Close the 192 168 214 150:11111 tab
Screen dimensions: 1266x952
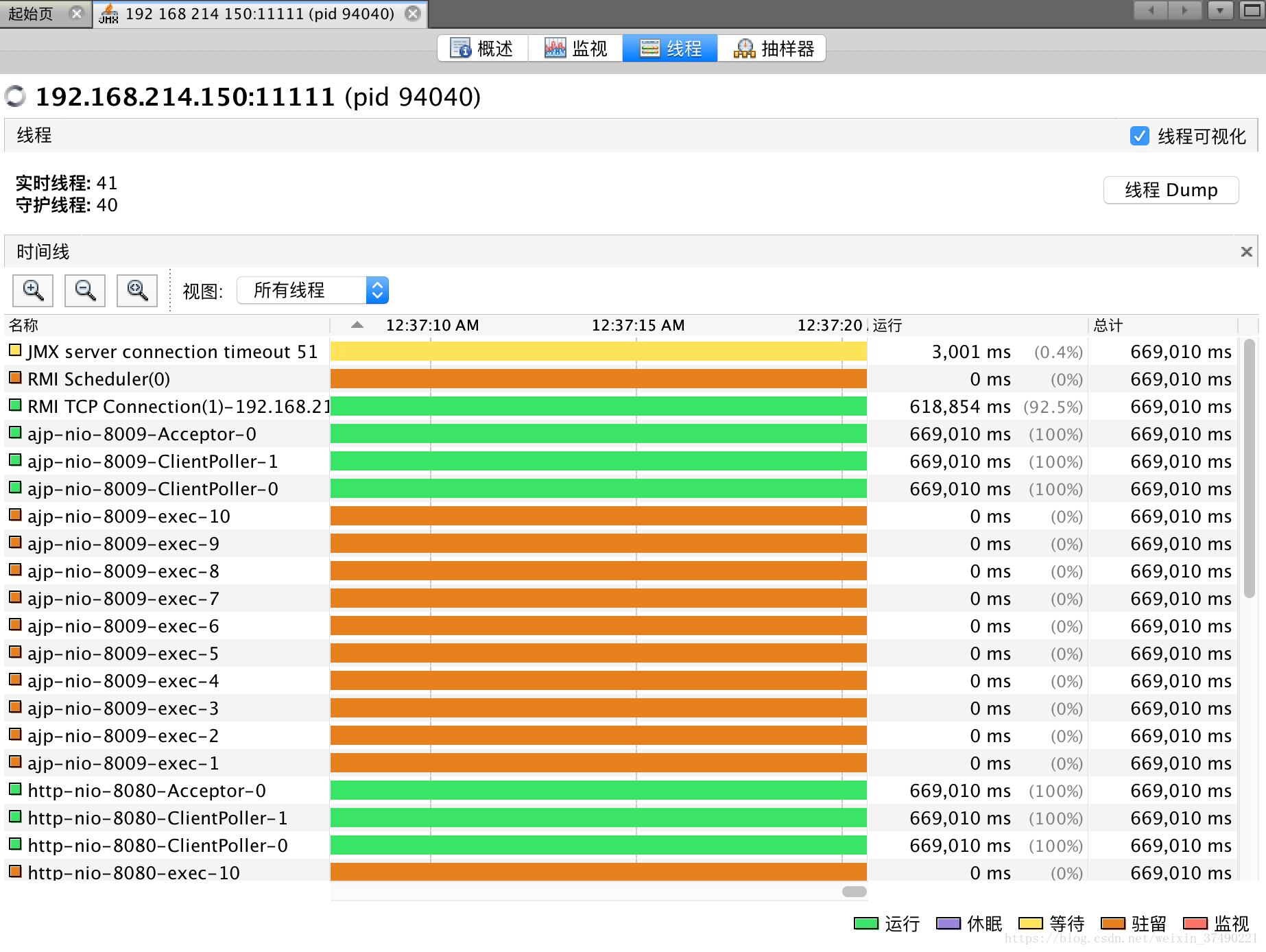coord(413,14)
